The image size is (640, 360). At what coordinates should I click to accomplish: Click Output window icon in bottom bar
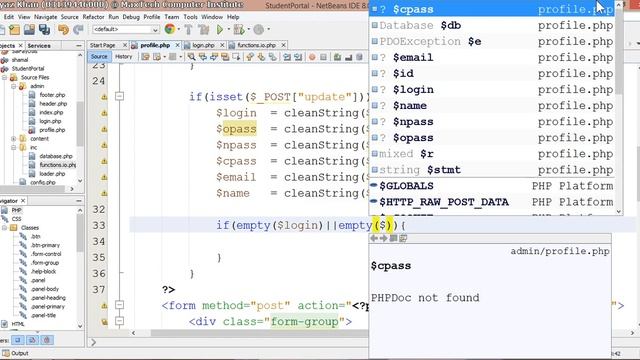(6, 353)
